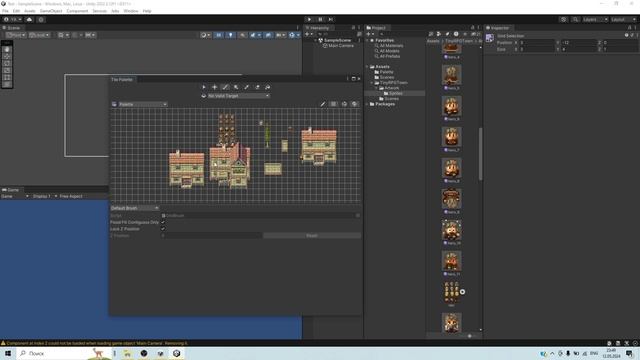
Task: Toggle the Lock Z Position checkbox
Action: [x=163, y=229]
